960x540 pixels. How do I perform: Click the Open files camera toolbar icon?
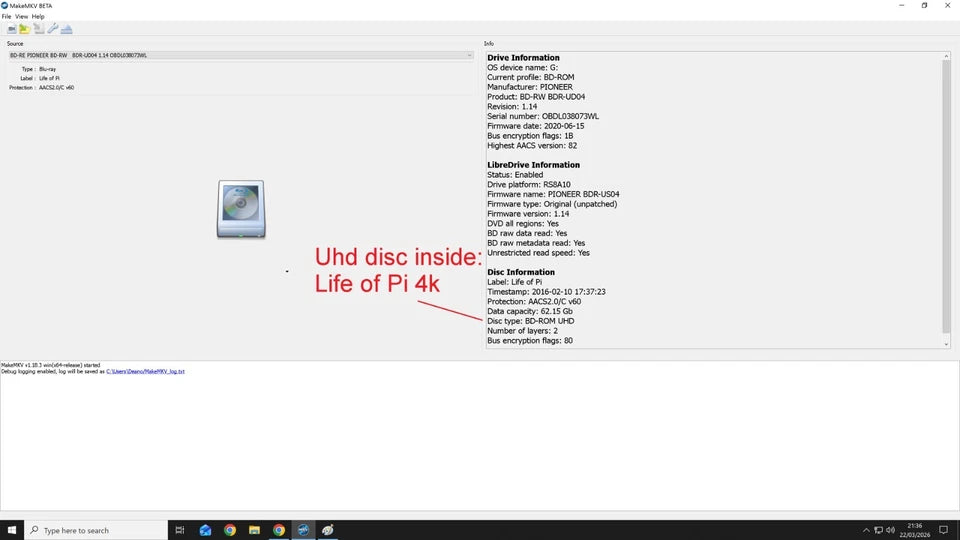coord(11,29)
